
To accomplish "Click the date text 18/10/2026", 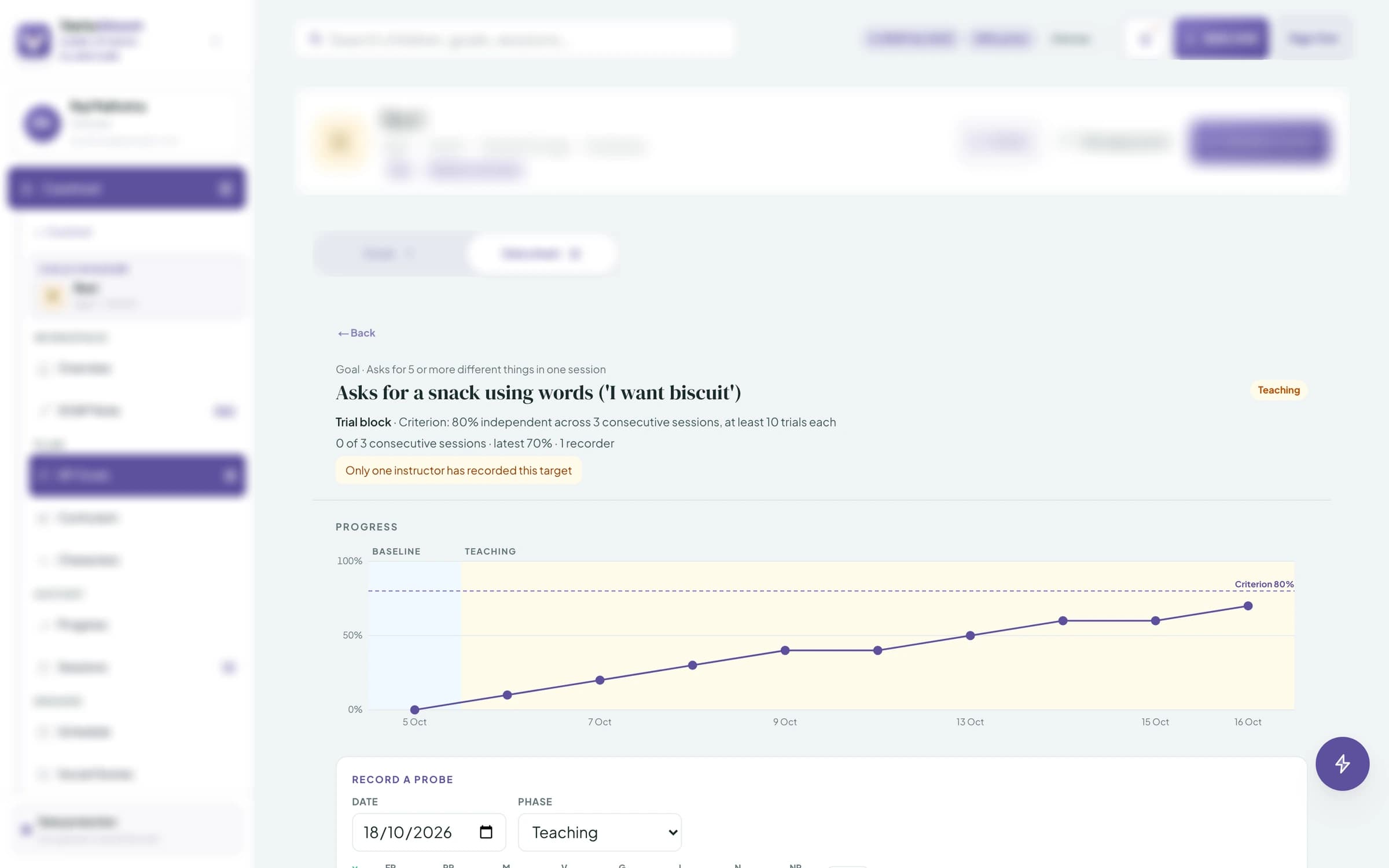I will click(x=407, y=832).
